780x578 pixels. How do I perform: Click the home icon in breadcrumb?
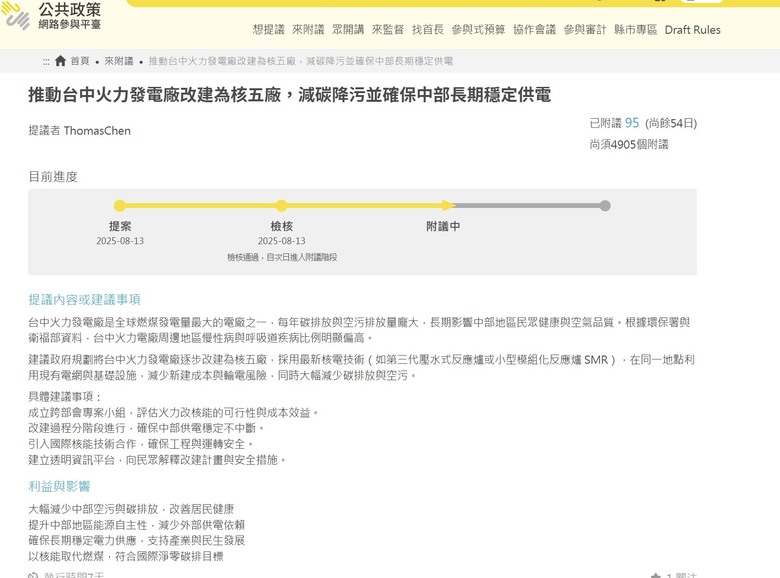(x=61, y=61)
